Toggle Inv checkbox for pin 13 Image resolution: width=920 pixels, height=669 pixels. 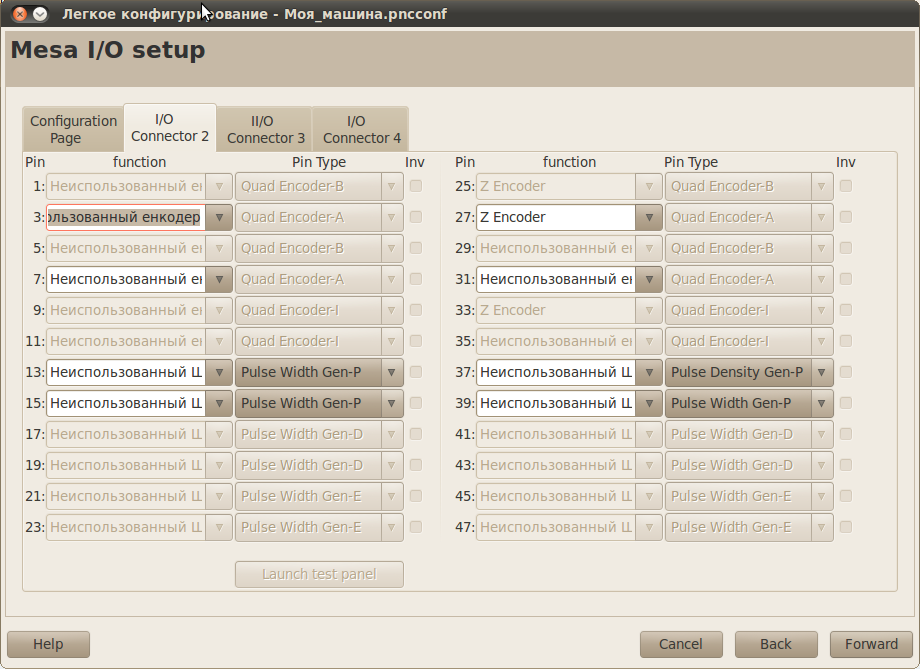tap(416, 372)
